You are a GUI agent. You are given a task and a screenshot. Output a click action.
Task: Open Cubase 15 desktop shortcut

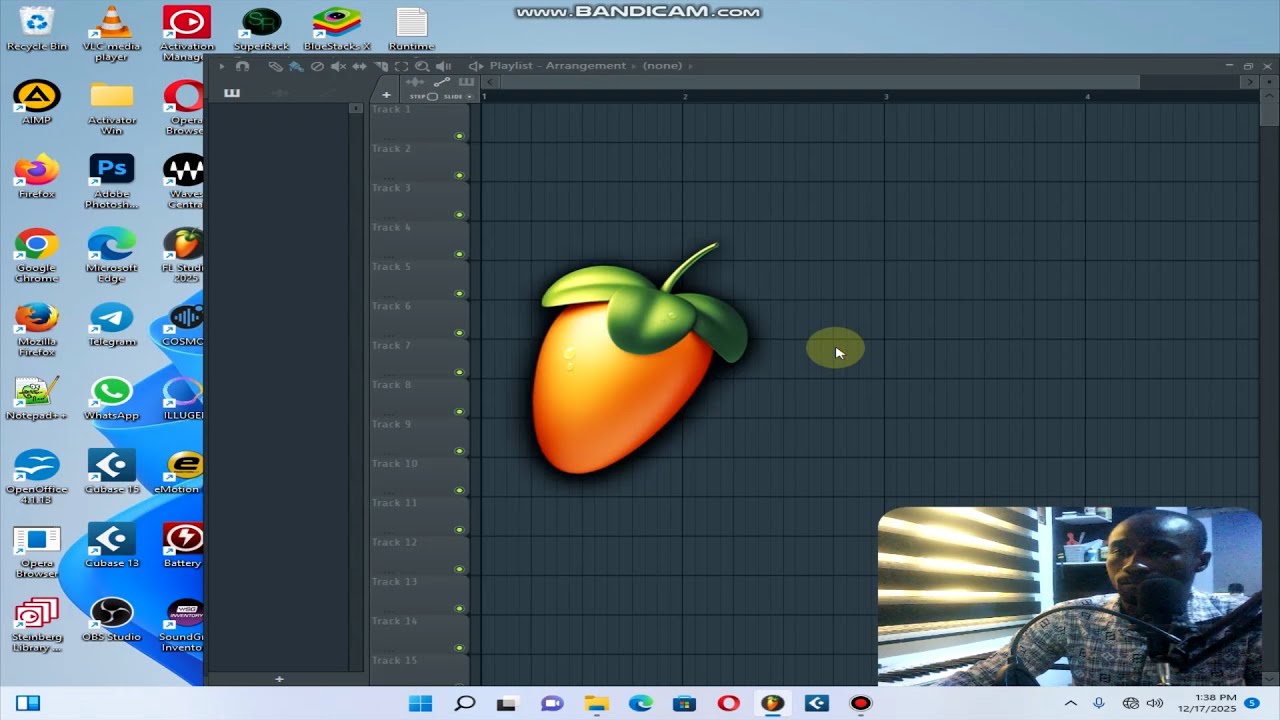pos(111,472)
